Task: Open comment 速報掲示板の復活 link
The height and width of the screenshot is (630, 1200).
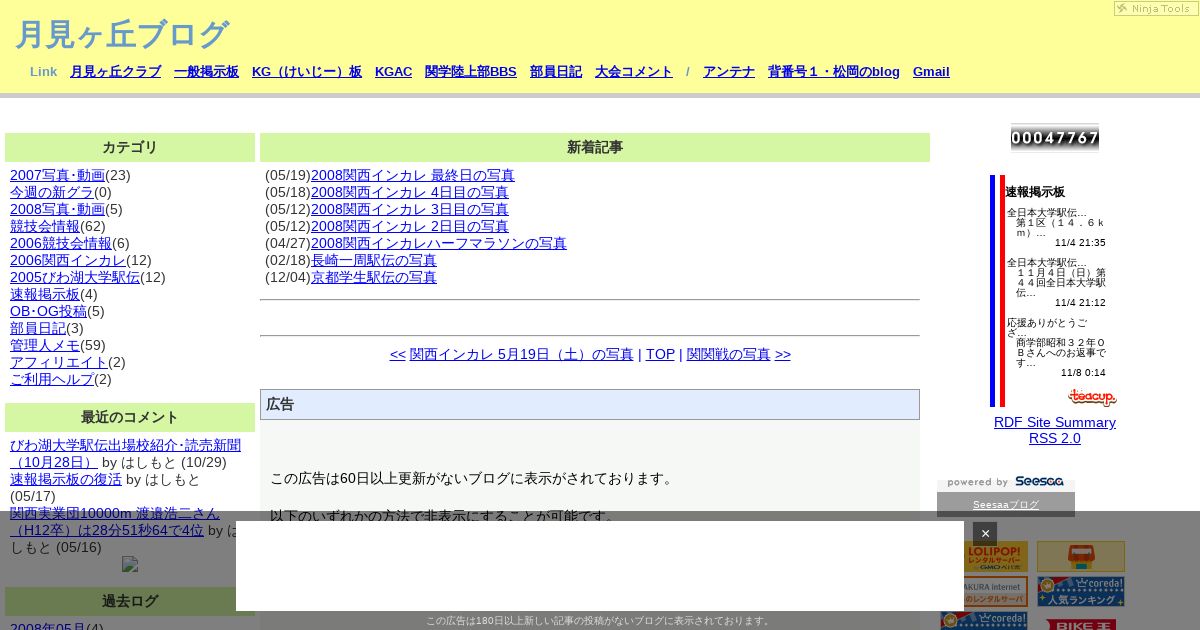Action: tap(66, 479)
